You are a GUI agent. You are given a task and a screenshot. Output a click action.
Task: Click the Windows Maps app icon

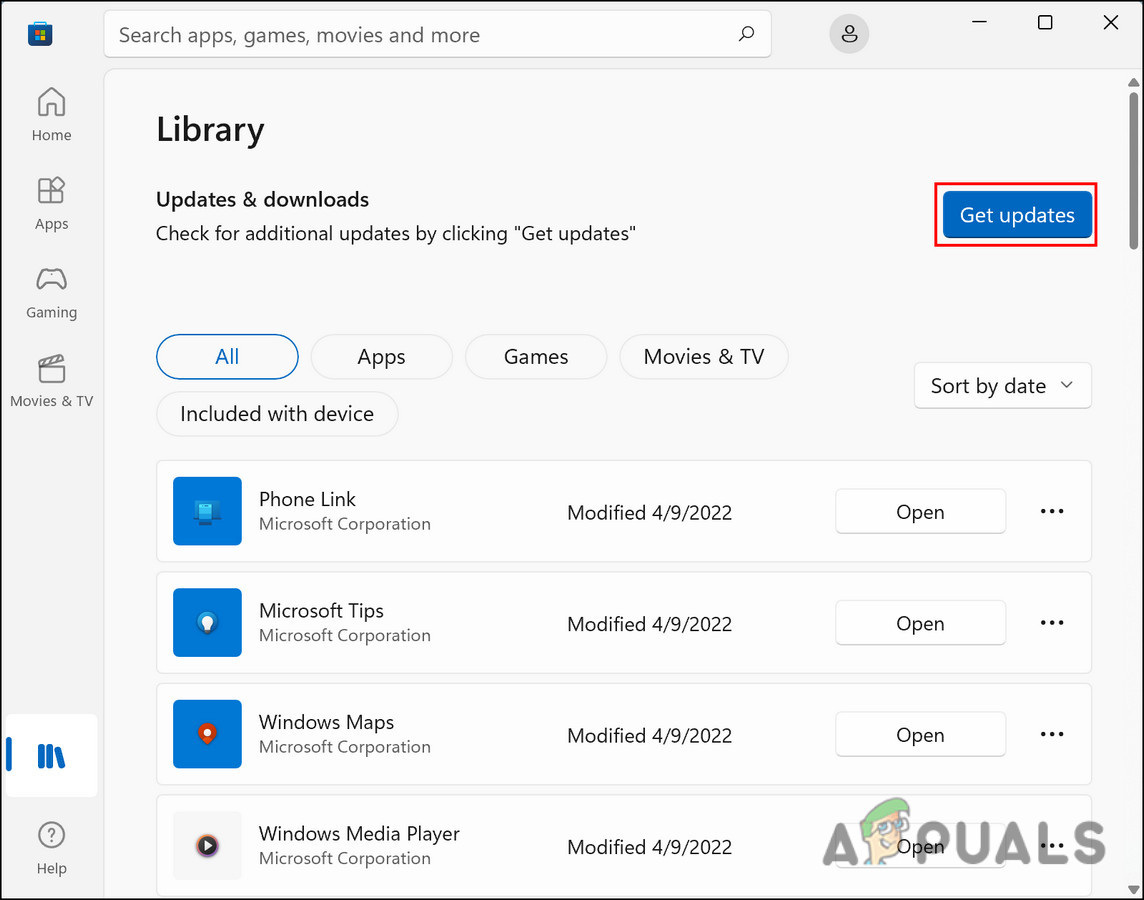point(207,734)
